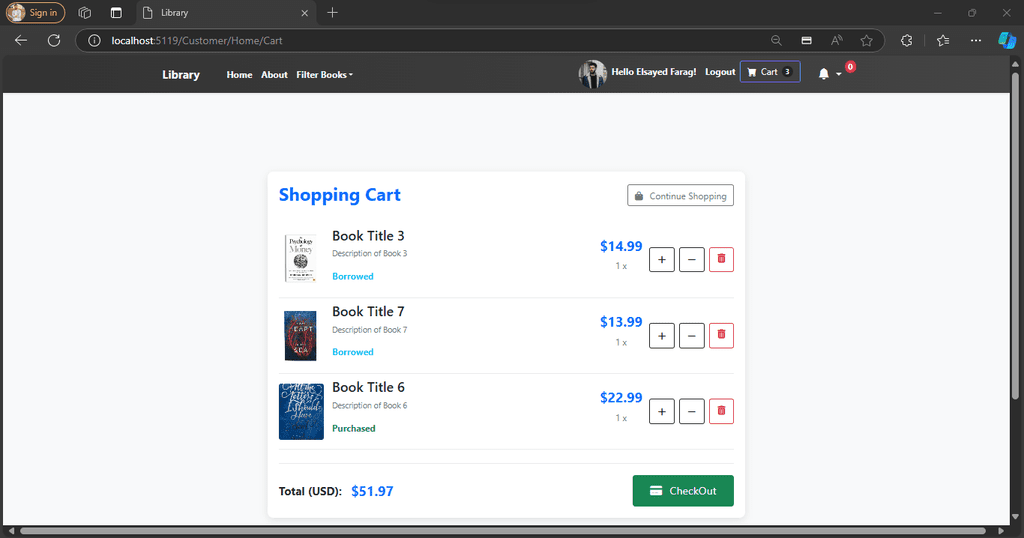The width and height of the screenshot is (1024, 538).
Task: Reload the page with refresh icon
Action: tap(54, 40)
